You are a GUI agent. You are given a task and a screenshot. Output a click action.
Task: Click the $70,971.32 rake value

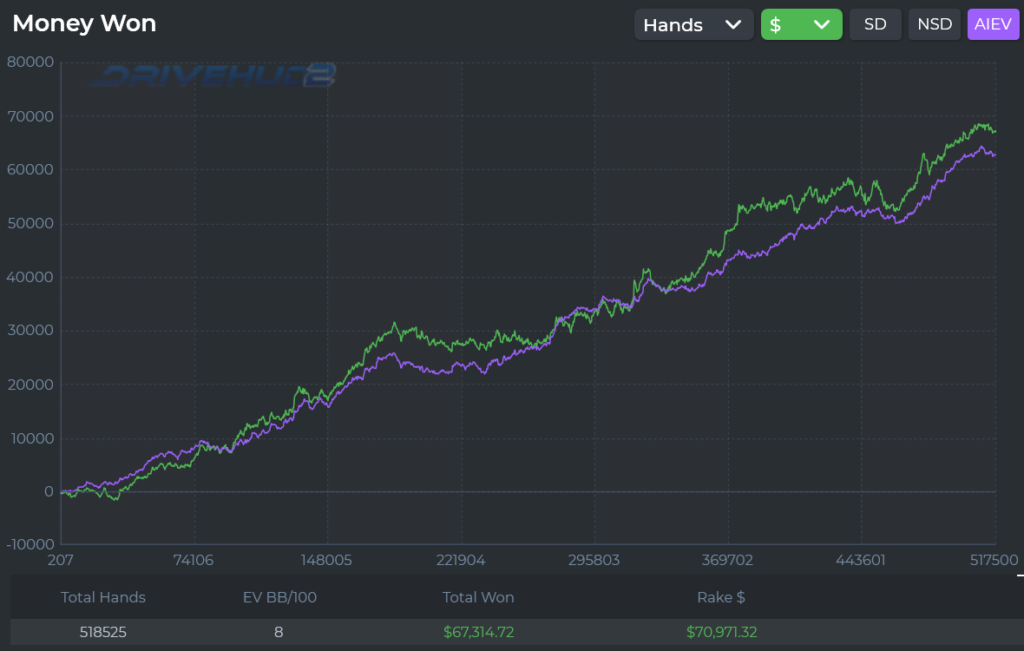click(728, 632)
